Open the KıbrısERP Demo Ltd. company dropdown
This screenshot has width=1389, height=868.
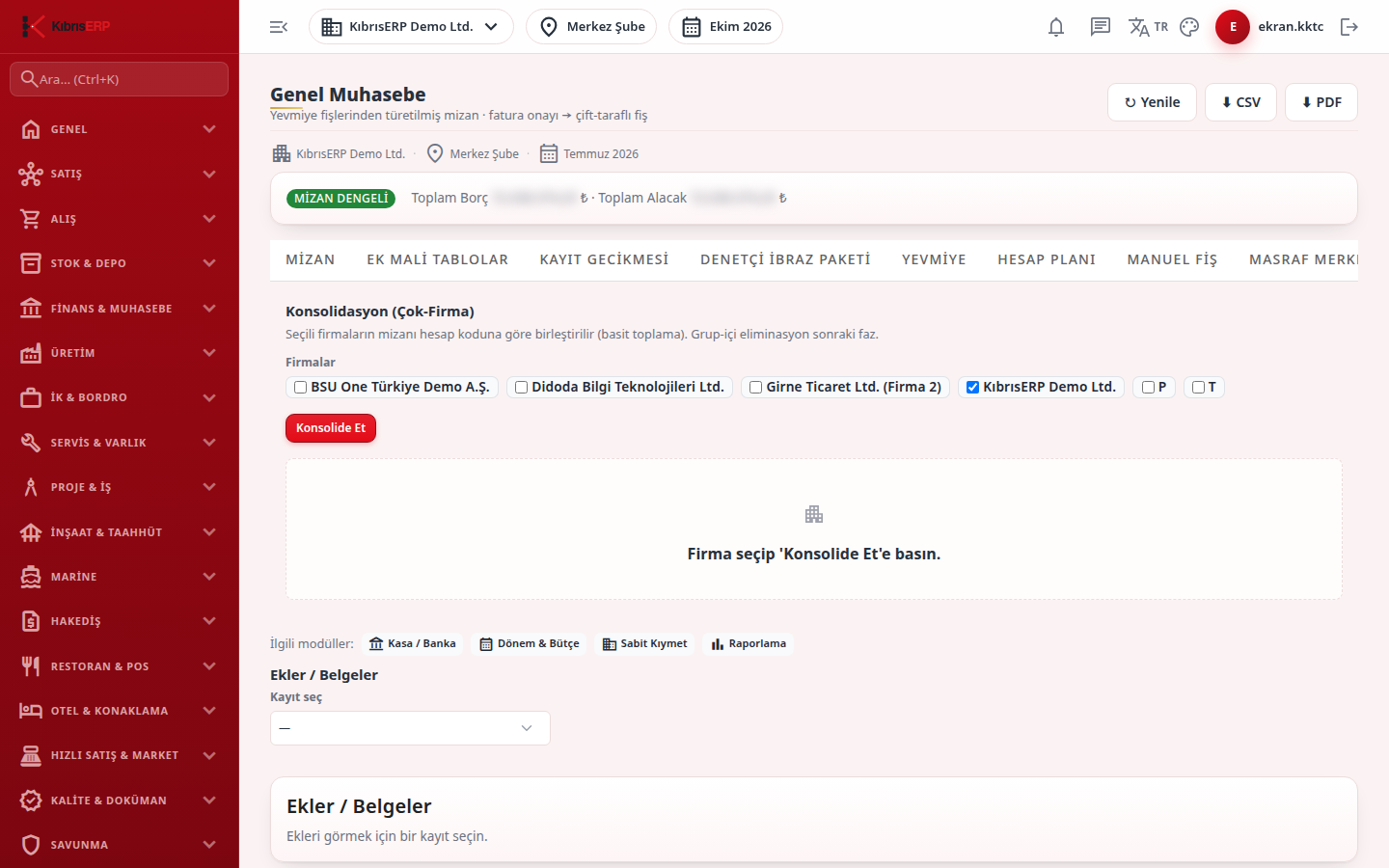tap(411, 27)
